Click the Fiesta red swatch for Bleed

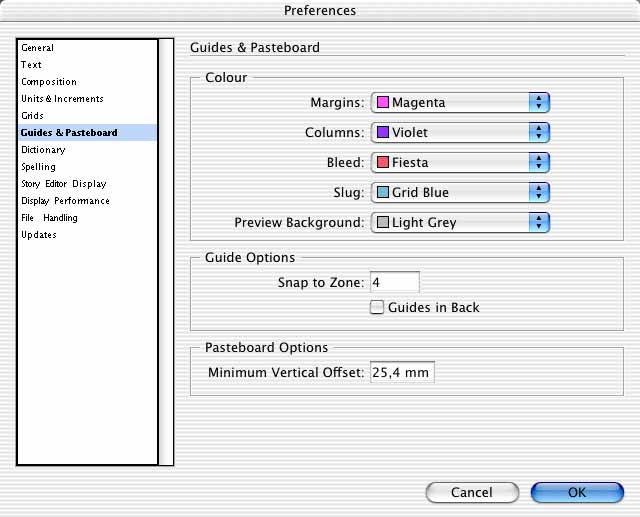pyautogui.click(x=382, y=162)
